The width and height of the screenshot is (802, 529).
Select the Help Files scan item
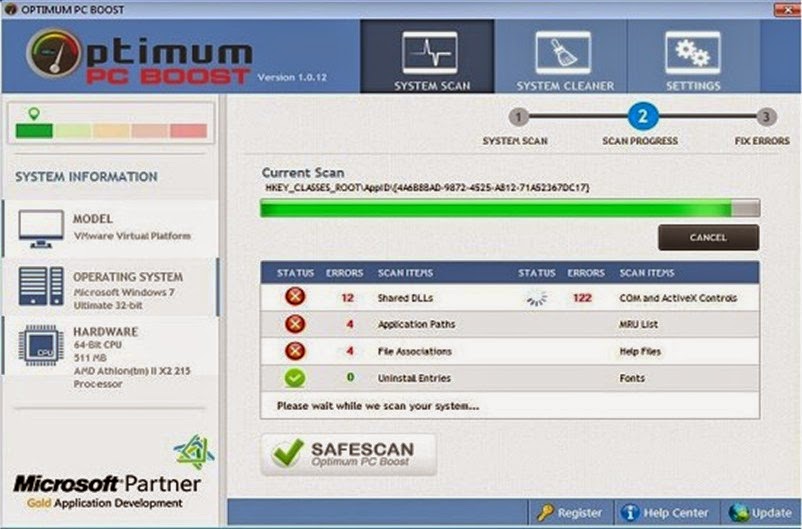[x=640, y=351]
